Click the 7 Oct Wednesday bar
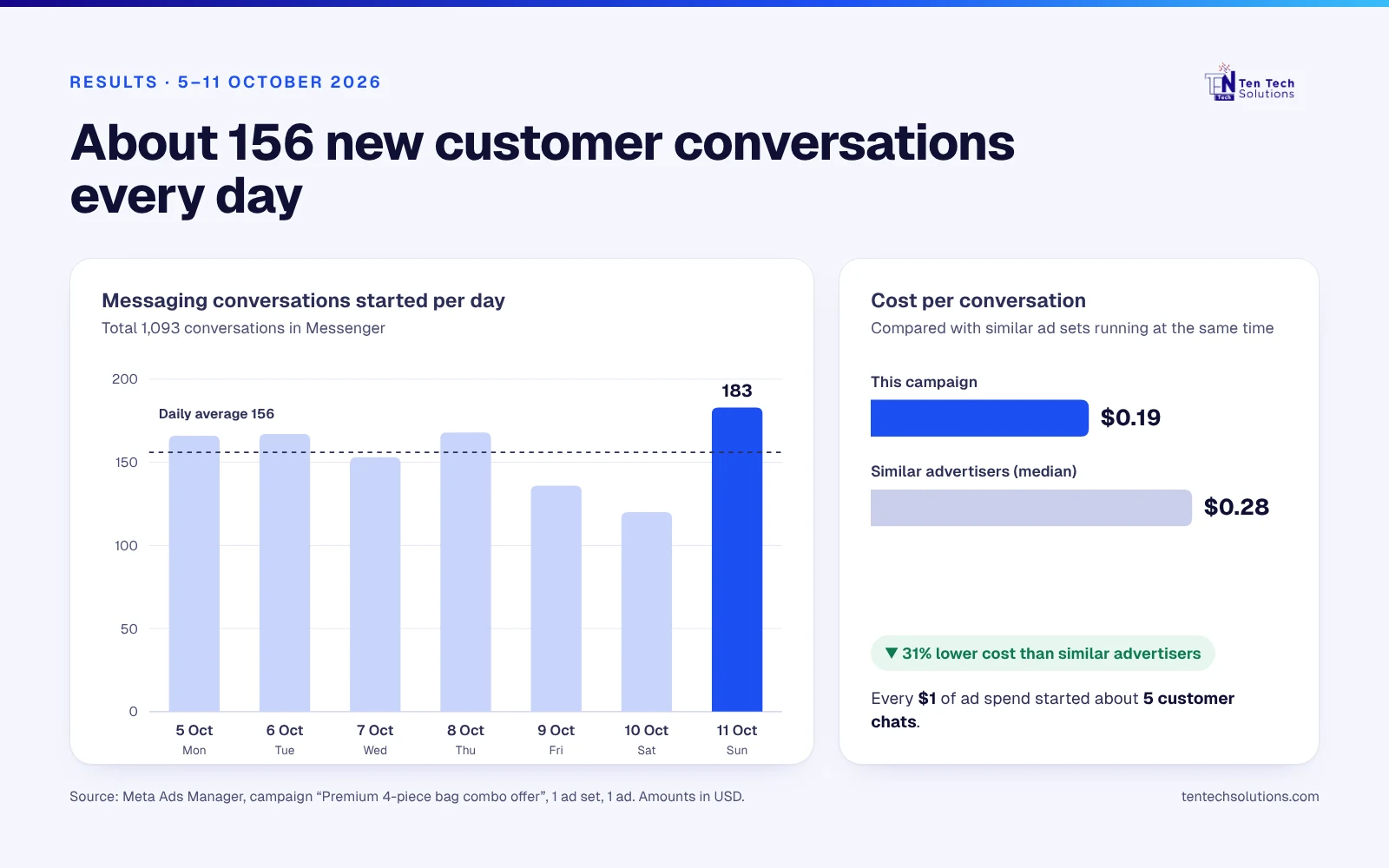Screen dimensions: 1389x868 375,585
